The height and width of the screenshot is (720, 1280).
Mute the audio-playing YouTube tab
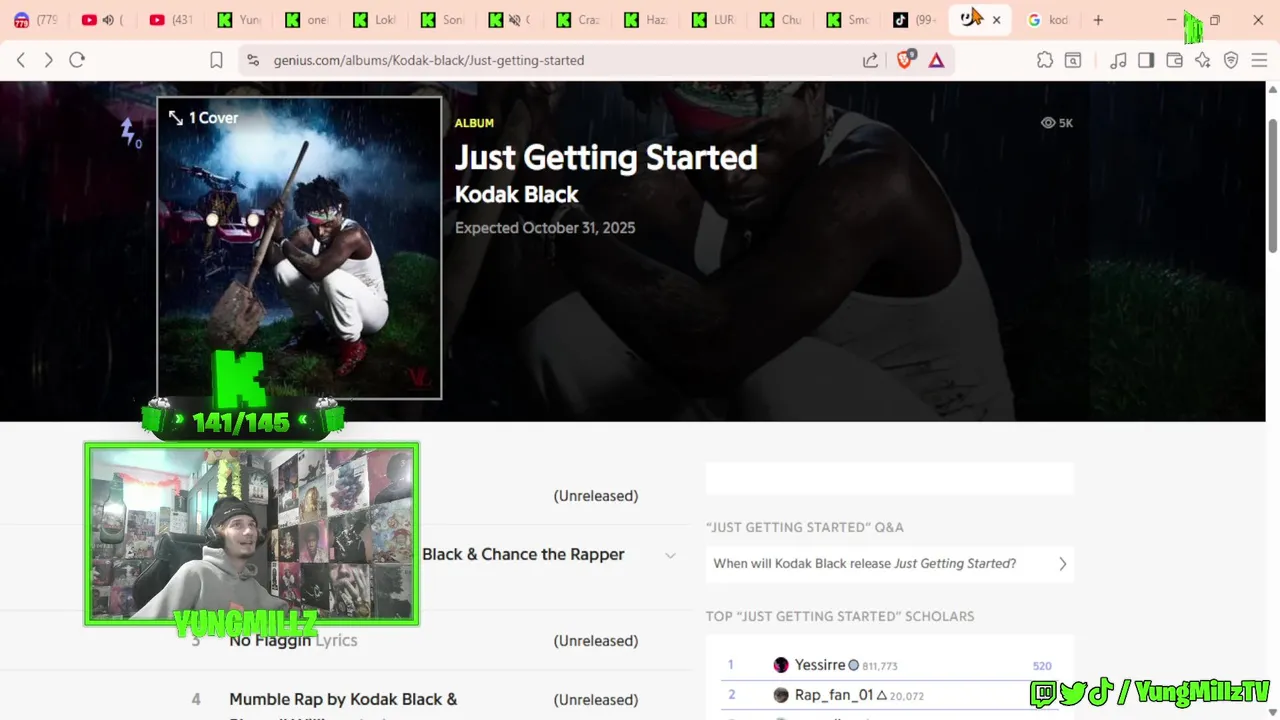click(x=107, y=20)
